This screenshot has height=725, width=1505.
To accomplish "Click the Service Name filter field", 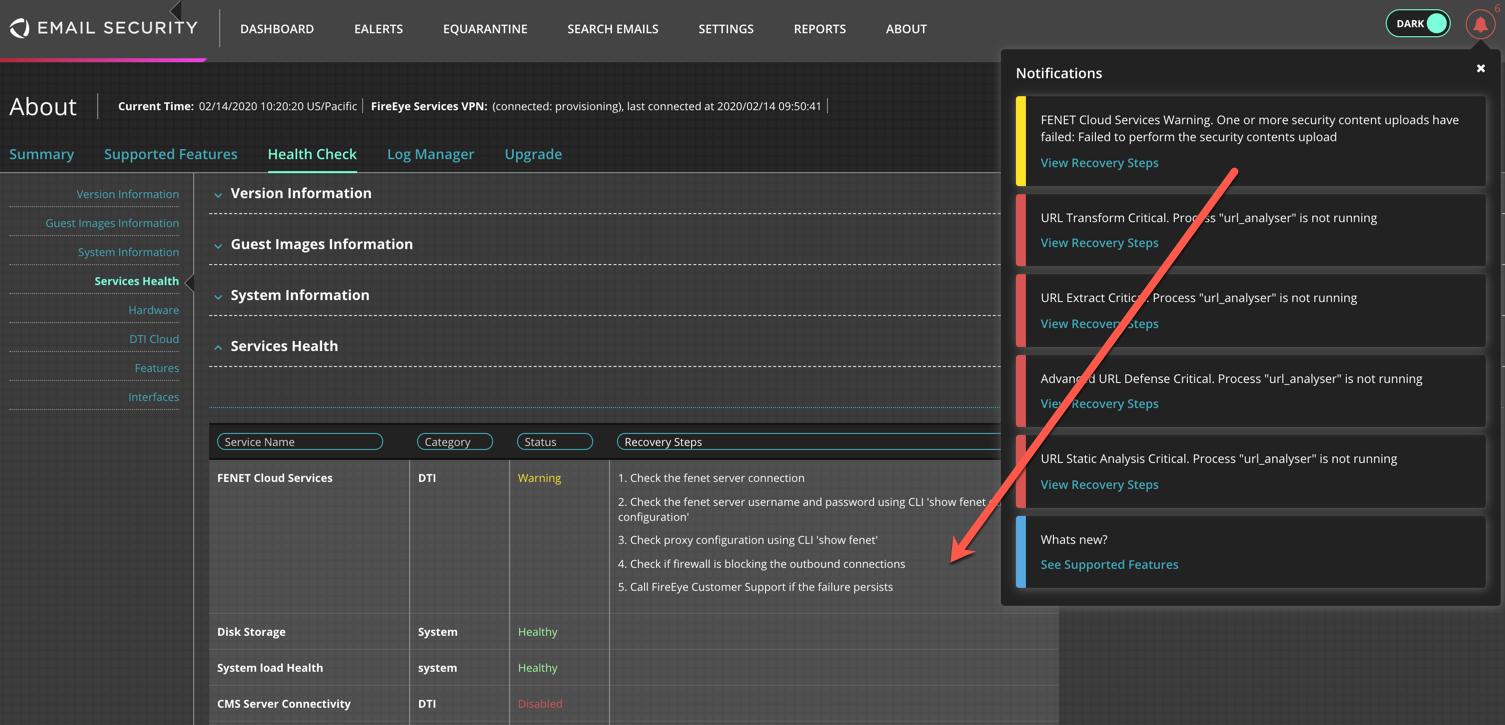I will (x=300, y=442).
